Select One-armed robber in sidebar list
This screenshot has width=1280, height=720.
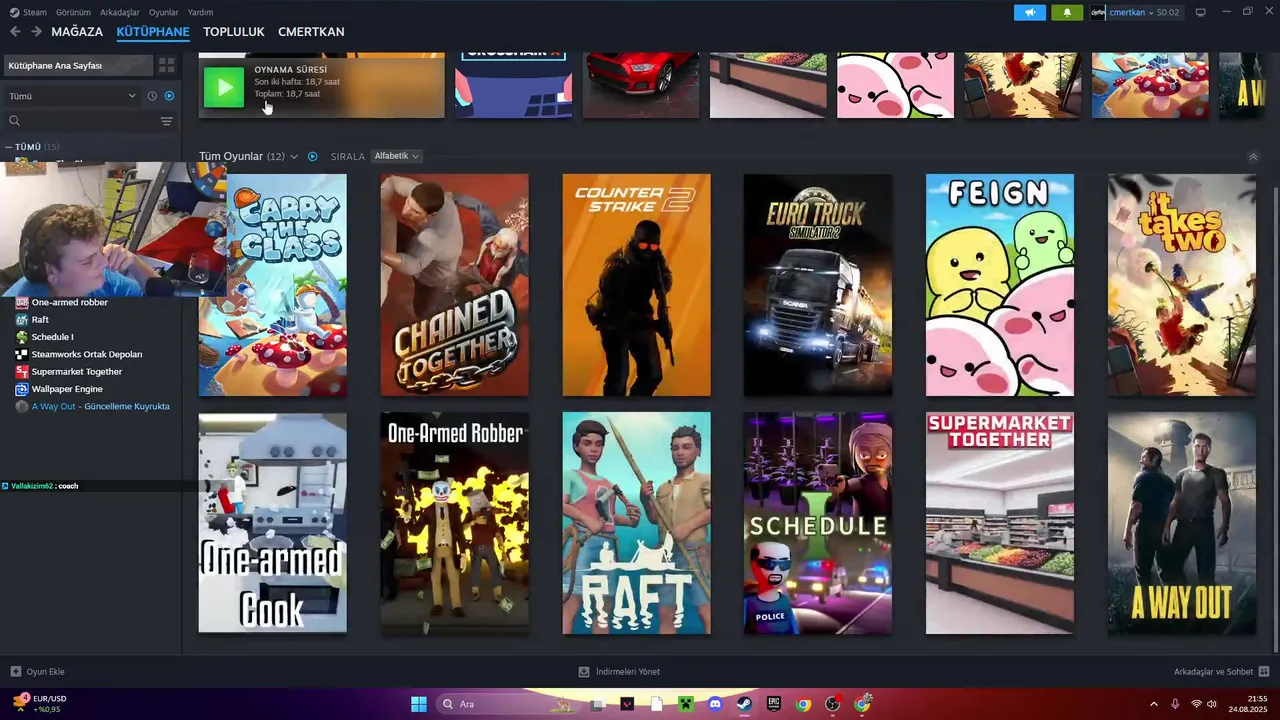point(69,302)
